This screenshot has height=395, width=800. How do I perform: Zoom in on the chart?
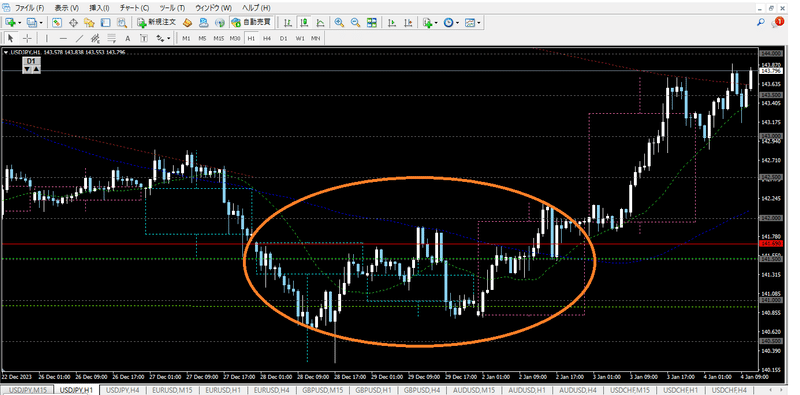pyautogui.click(x=339, y=22)
